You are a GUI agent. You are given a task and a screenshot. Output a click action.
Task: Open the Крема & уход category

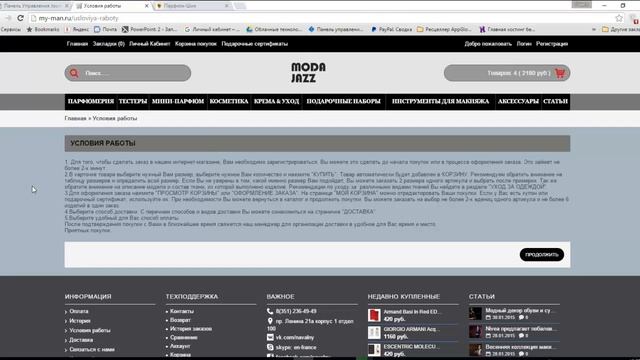pos(277,102)
